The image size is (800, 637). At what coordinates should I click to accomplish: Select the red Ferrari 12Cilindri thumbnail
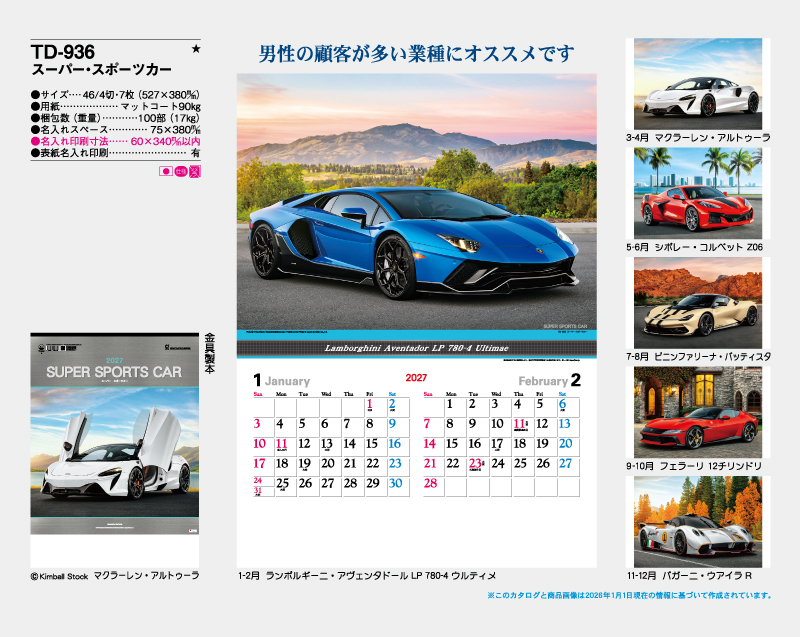click(x=698, y=412)
